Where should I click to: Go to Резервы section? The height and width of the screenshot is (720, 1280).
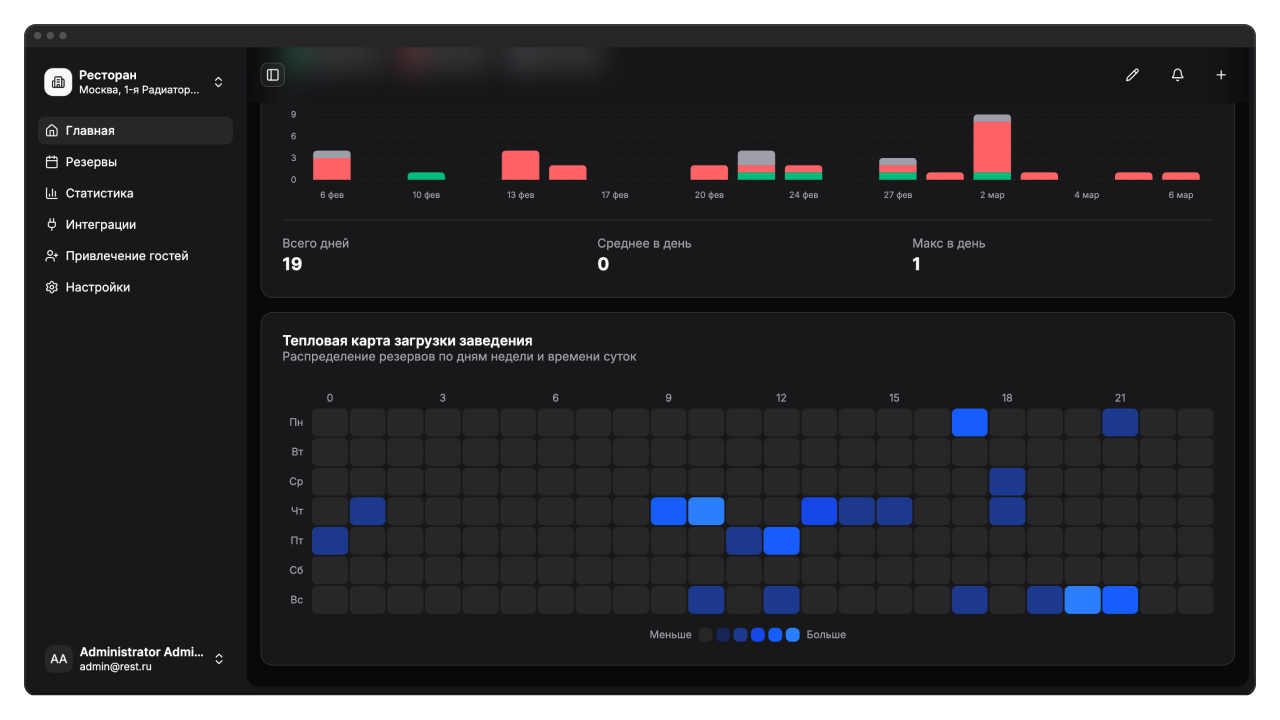pyautogui.click(x=91, y=162)
